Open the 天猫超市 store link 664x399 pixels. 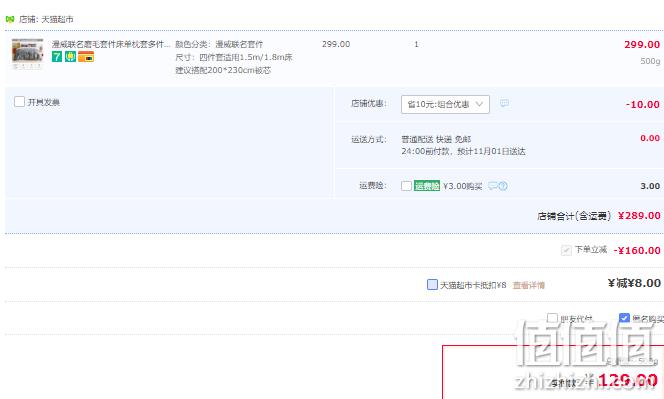pos(57,19)
